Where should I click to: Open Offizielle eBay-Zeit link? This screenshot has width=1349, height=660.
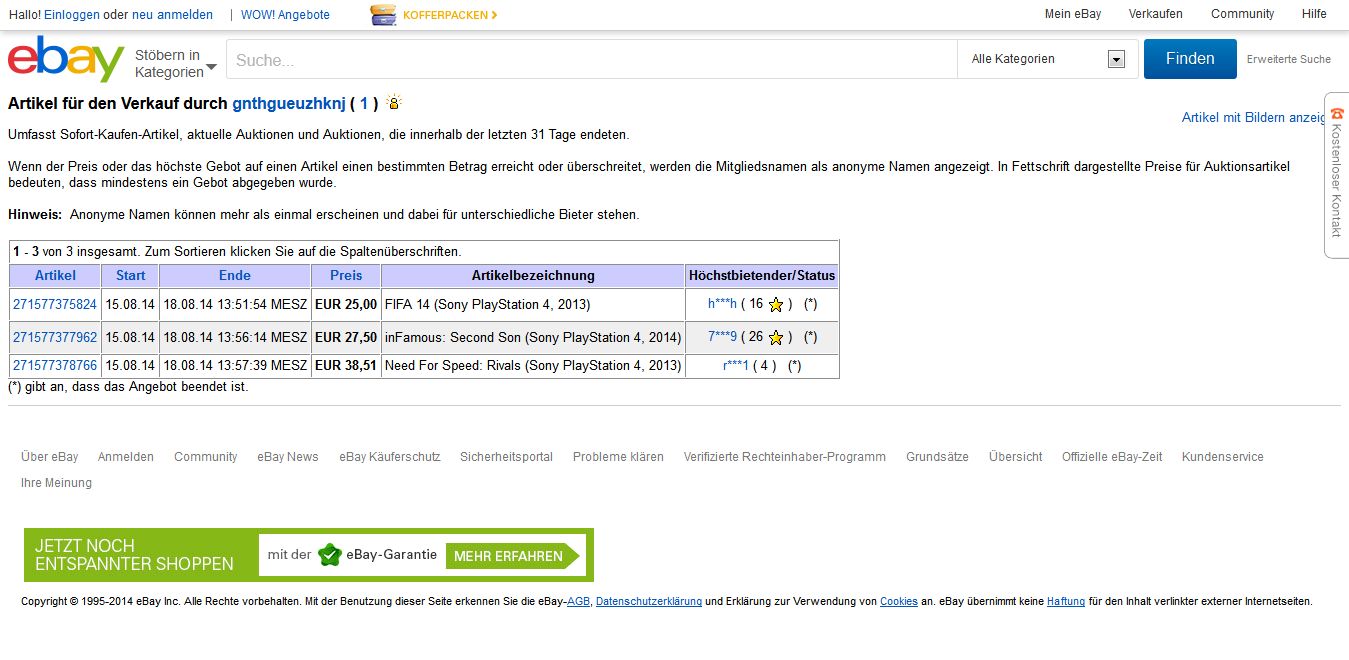point(1112,457)
